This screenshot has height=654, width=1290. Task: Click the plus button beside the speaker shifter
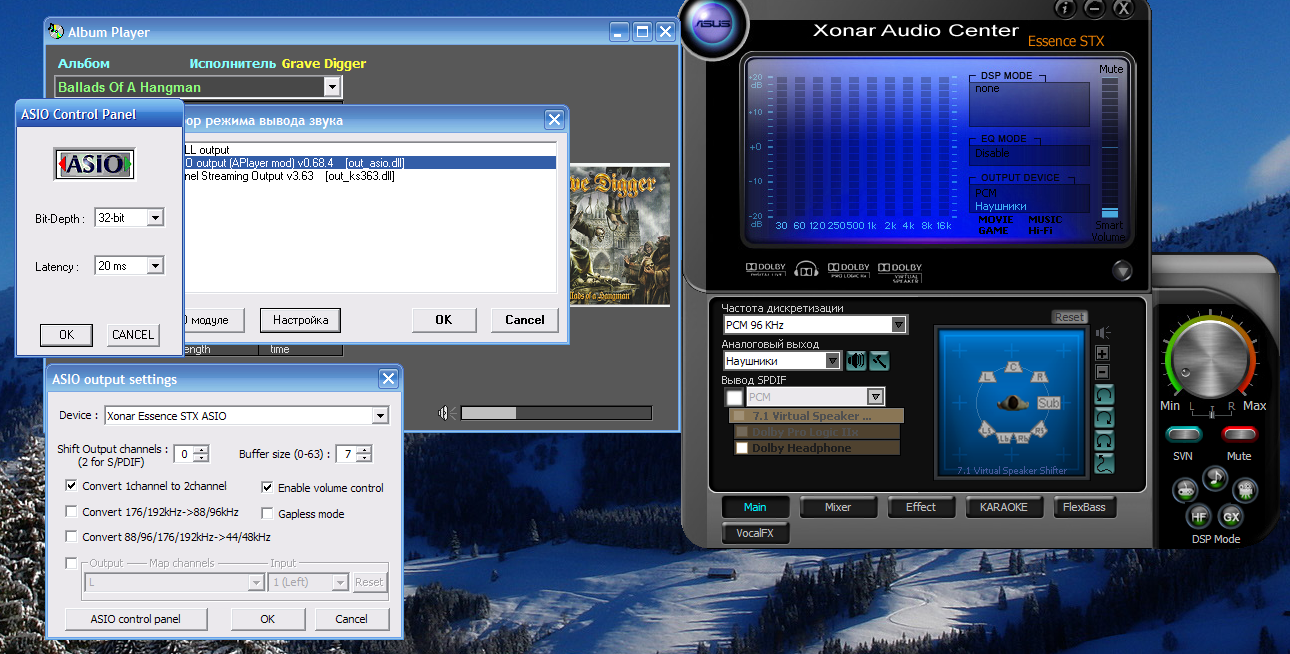point(1102,353)
